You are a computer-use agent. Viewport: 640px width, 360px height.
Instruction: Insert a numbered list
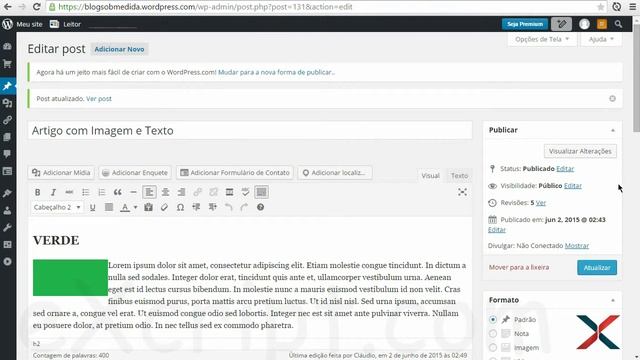tap(101, 192)
